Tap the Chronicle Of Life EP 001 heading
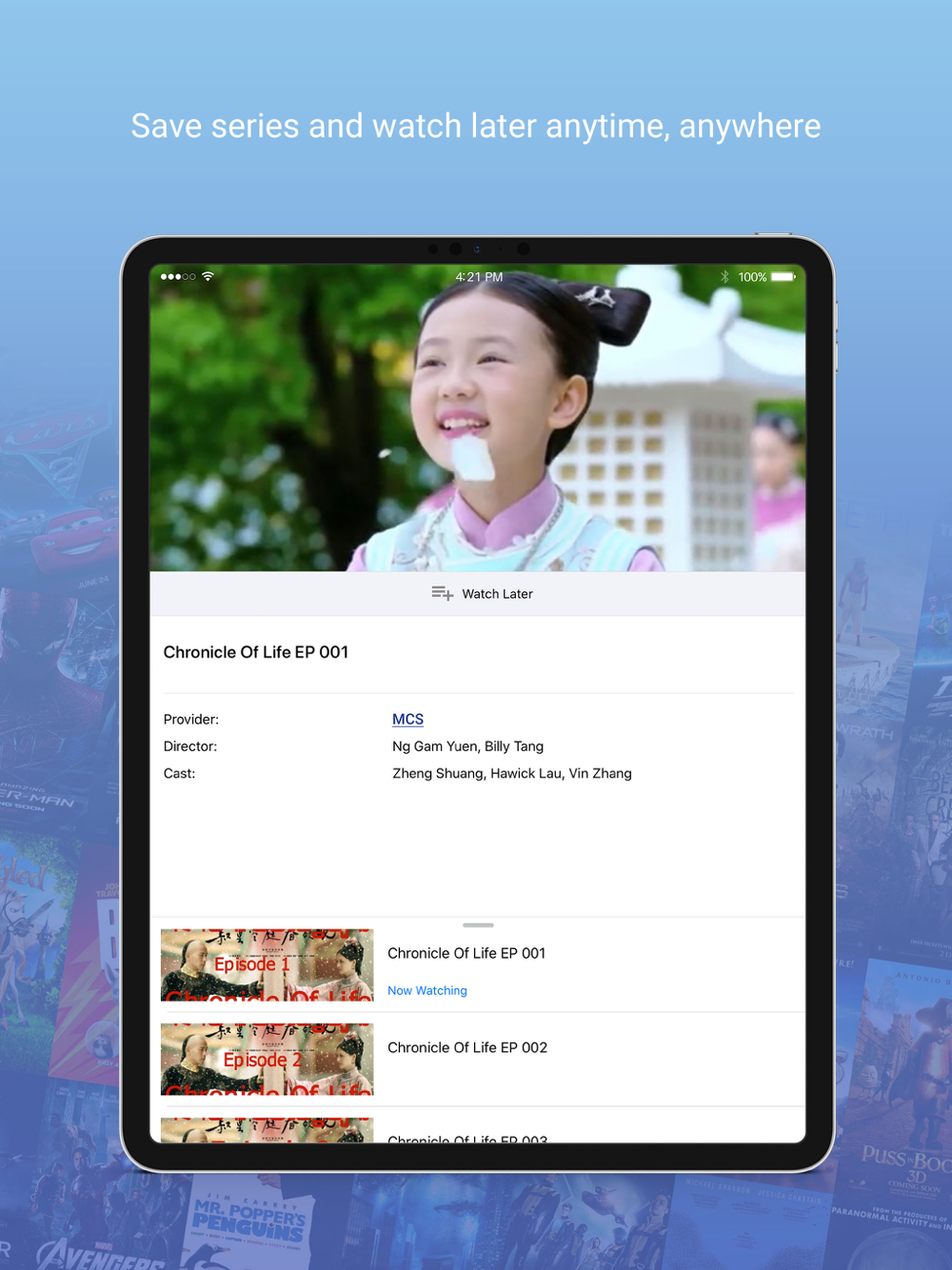The height and width of the screenshot is (1270, 952). [x=256, y=652]
